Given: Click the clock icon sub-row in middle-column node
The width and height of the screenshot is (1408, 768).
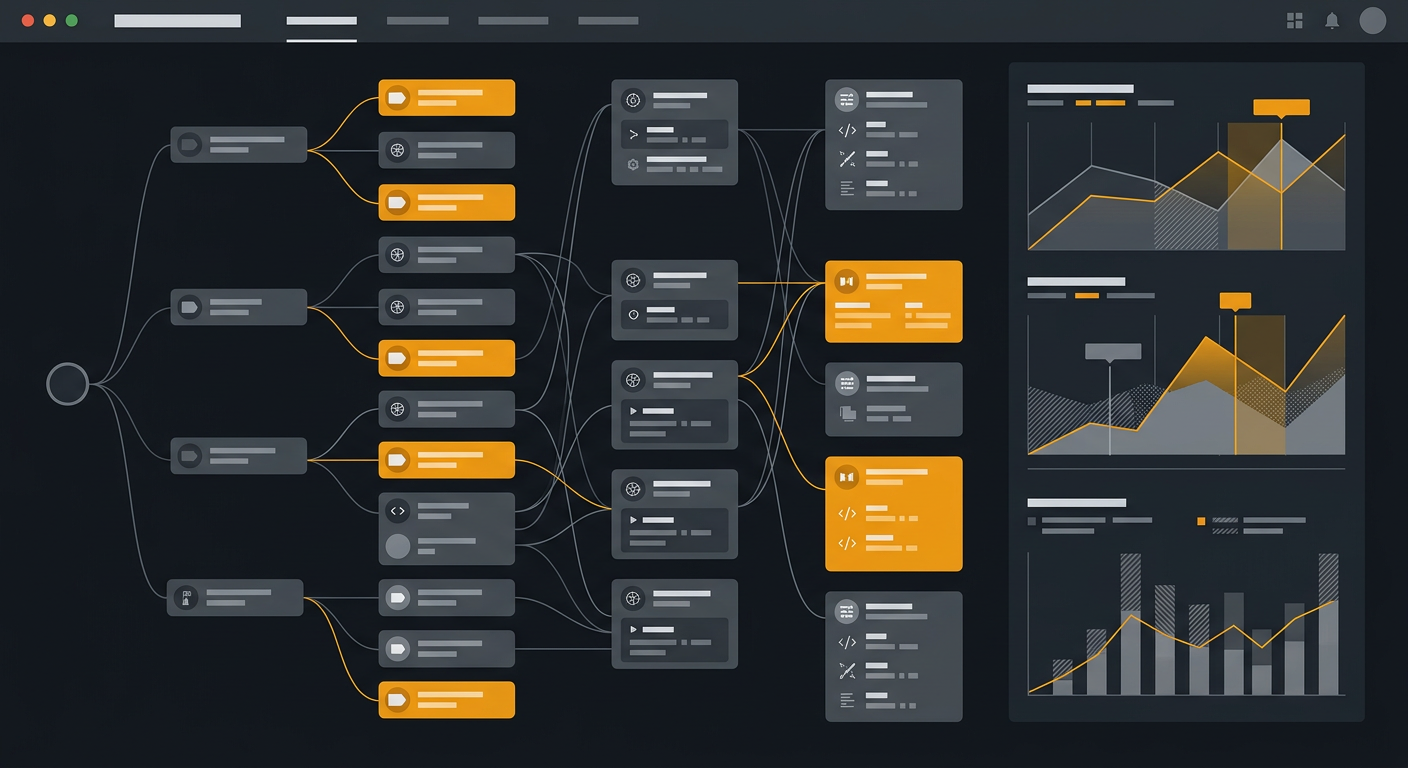Looking at the screenshot, I should coord(674,316).
